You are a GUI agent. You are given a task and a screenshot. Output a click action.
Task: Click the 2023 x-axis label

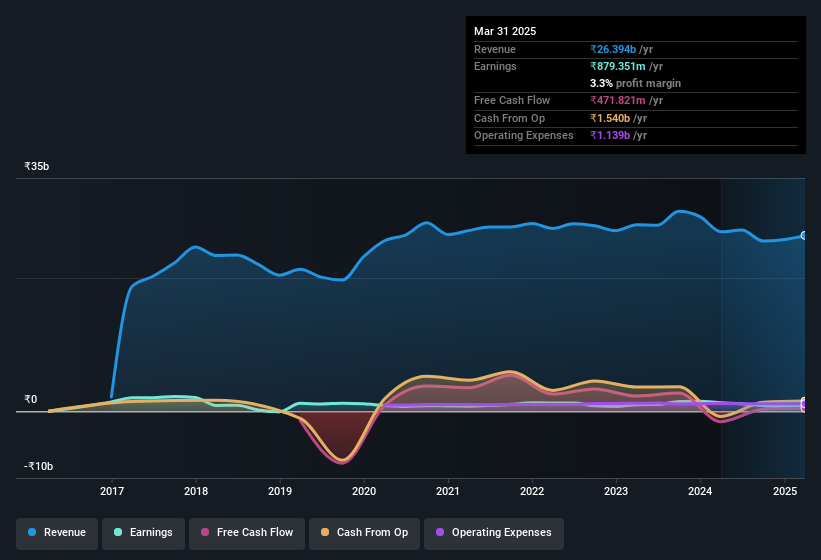(616, 491)
